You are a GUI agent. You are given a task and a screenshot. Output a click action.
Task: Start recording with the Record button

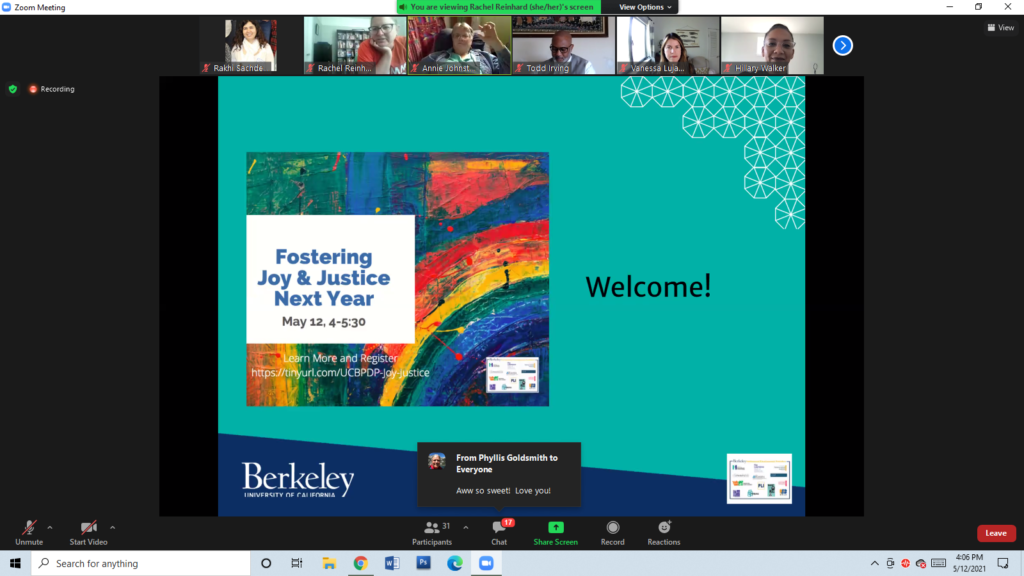click(612, 531)
